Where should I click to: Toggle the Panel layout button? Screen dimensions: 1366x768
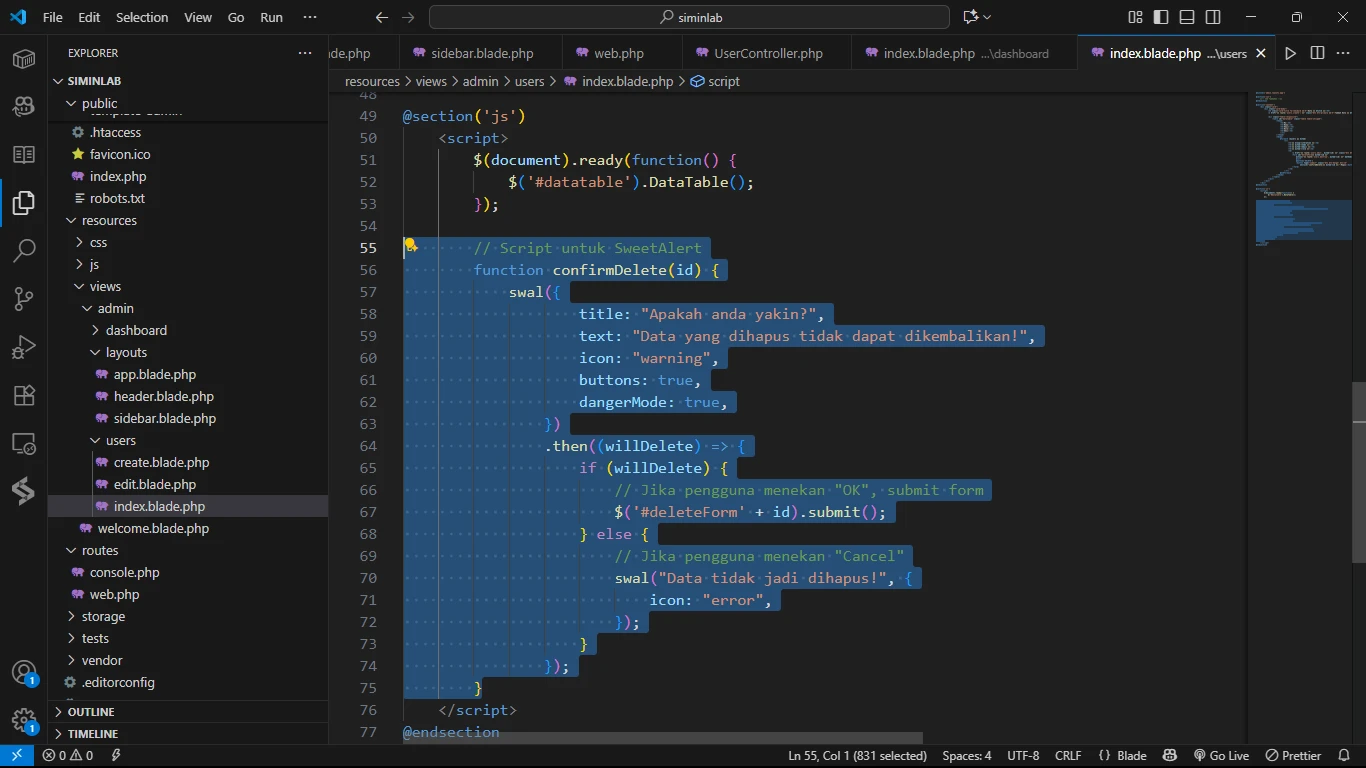1187,17
